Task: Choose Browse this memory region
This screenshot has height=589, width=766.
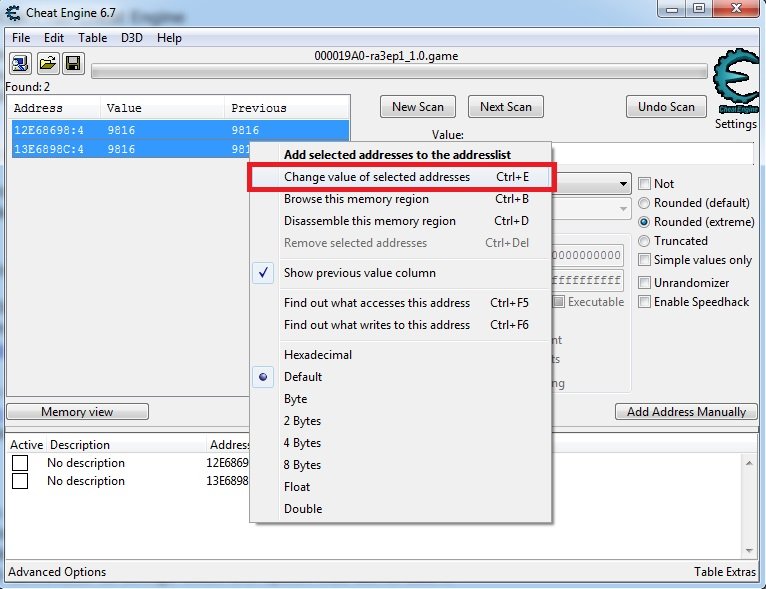Action: (x=401, y=199)
